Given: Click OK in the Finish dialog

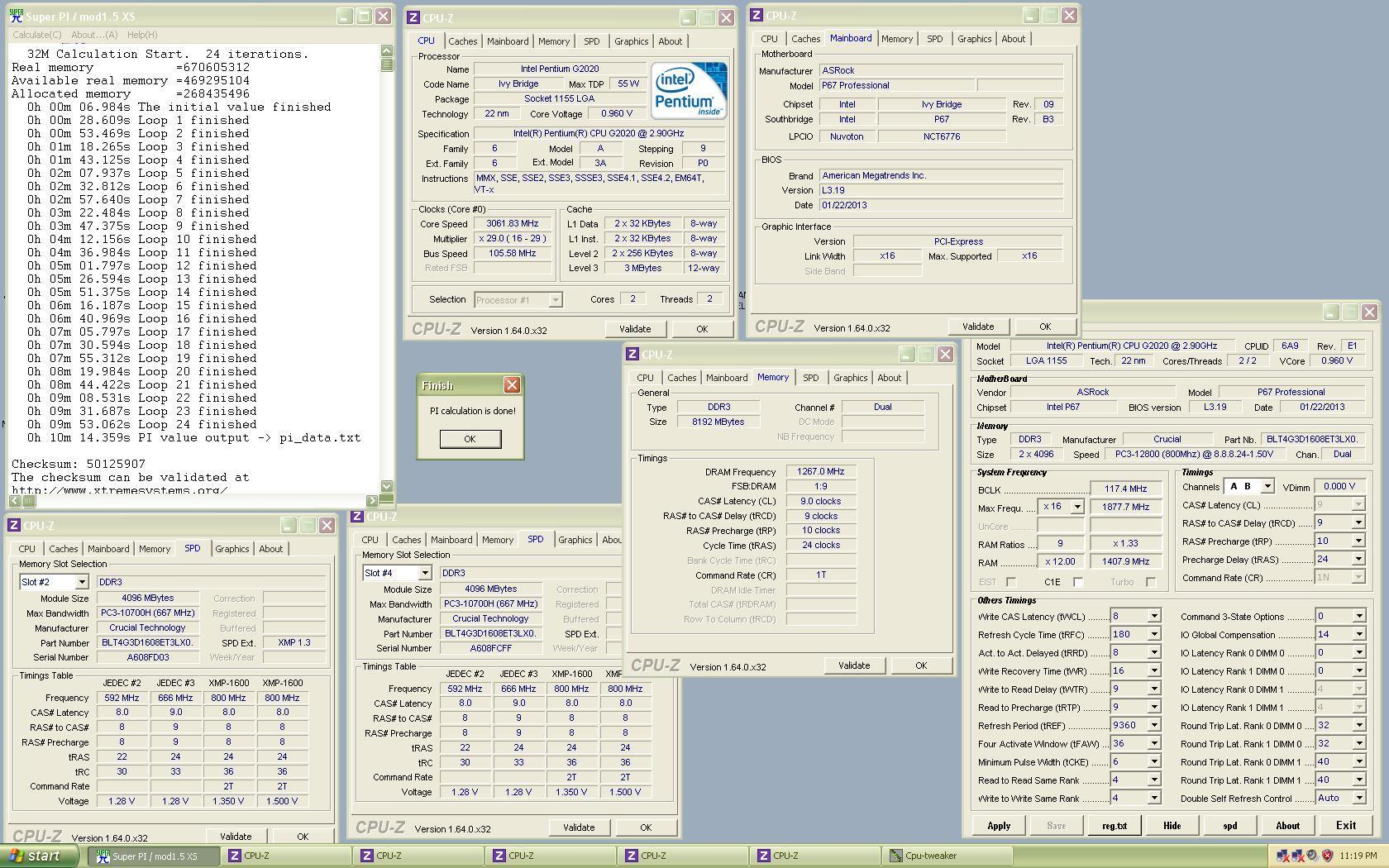Looking at the screenshot, I should (x=470, y=439).
